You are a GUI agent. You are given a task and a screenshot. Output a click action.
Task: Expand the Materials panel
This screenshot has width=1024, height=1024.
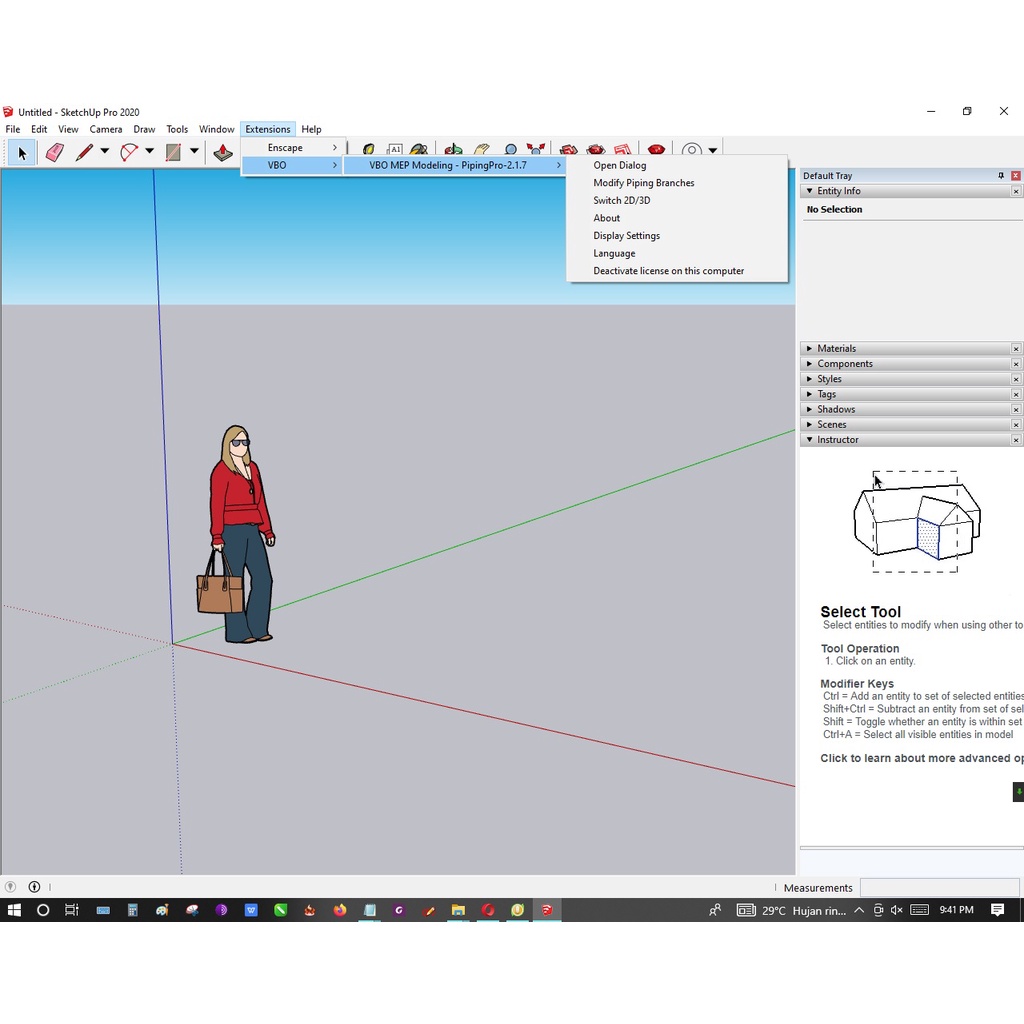point(810,348)
